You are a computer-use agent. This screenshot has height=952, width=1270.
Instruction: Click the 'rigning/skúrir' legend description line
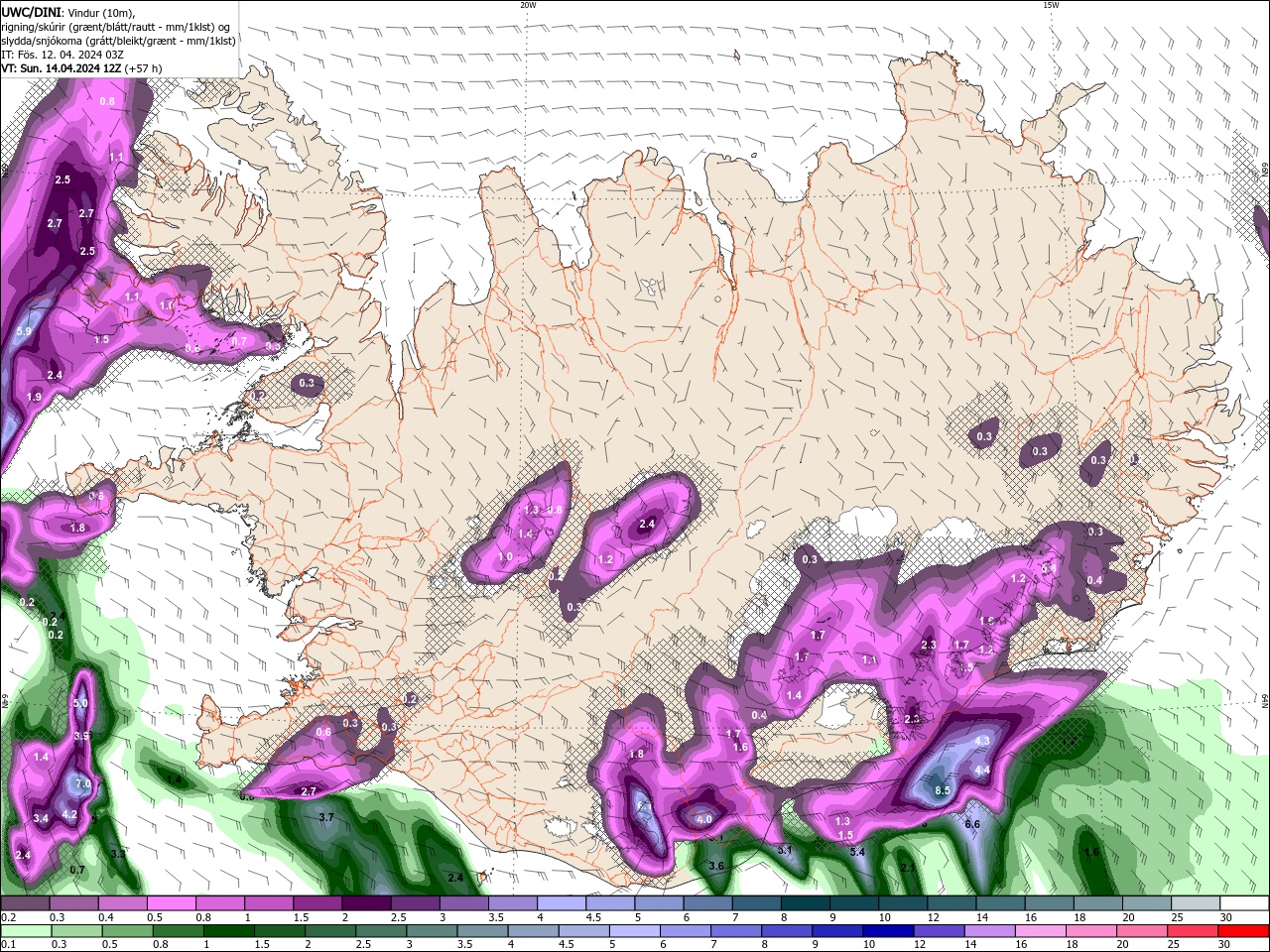[x=116, y=27]
